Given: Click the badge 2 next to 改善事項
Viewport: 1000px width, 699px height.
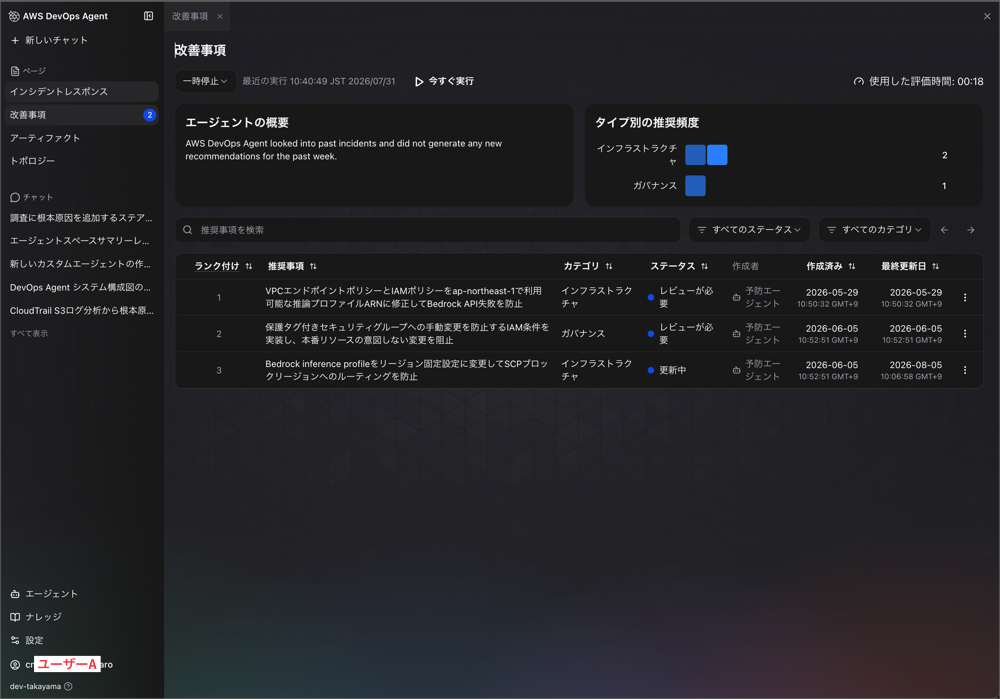Looking at the screenshot, I should 150,115.
